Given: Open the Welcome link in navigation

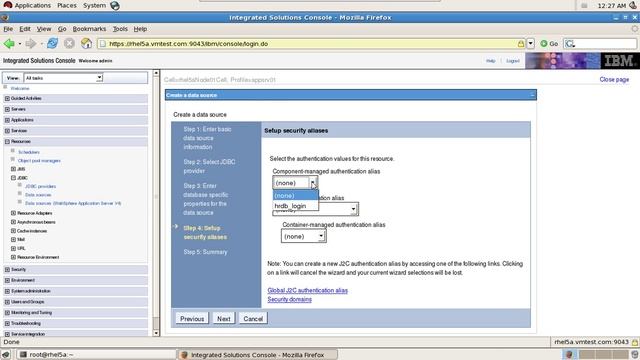Looking at the screenshot, I should [x=20, y=88].
